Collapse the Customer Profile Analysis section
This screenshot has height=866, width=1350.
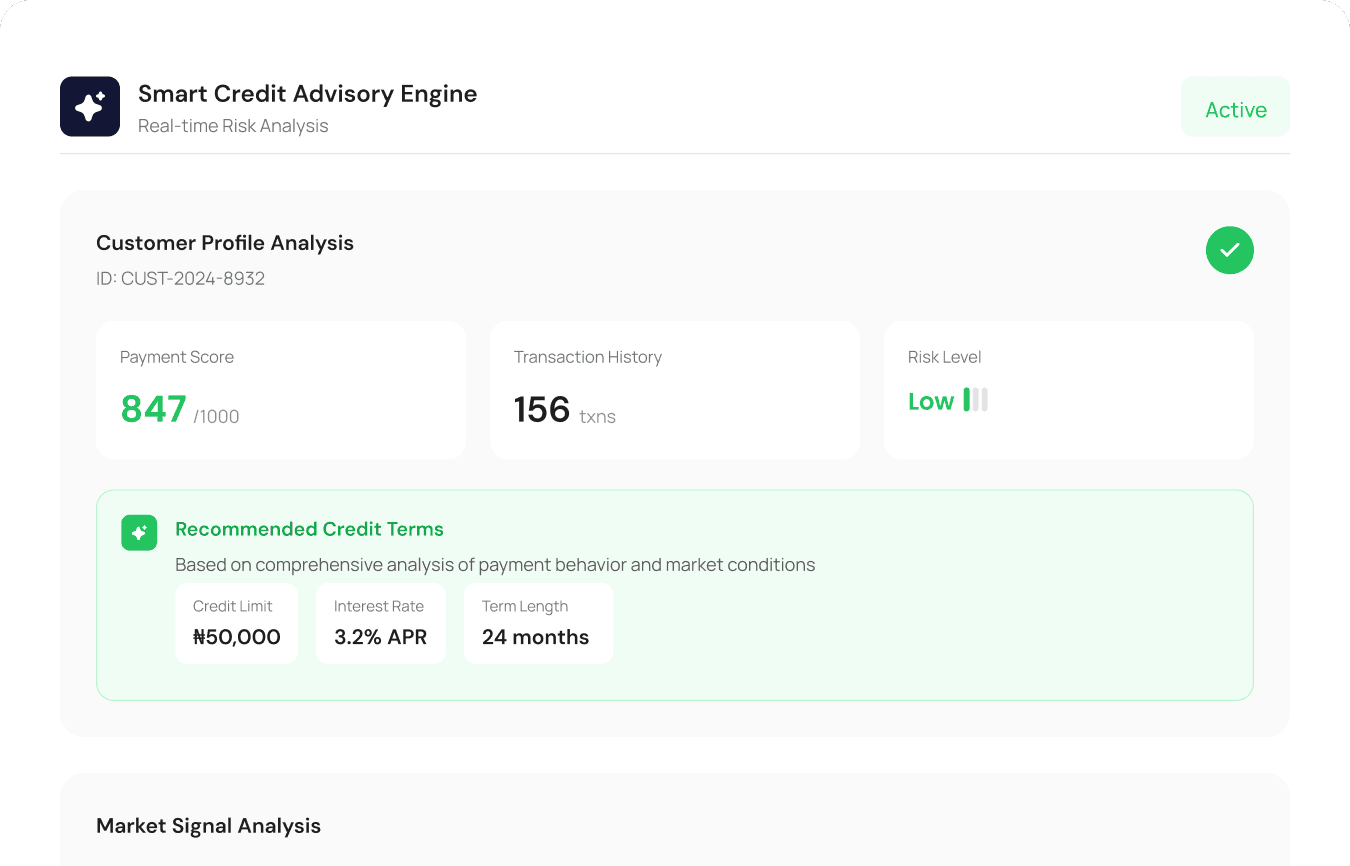point(224,242)
